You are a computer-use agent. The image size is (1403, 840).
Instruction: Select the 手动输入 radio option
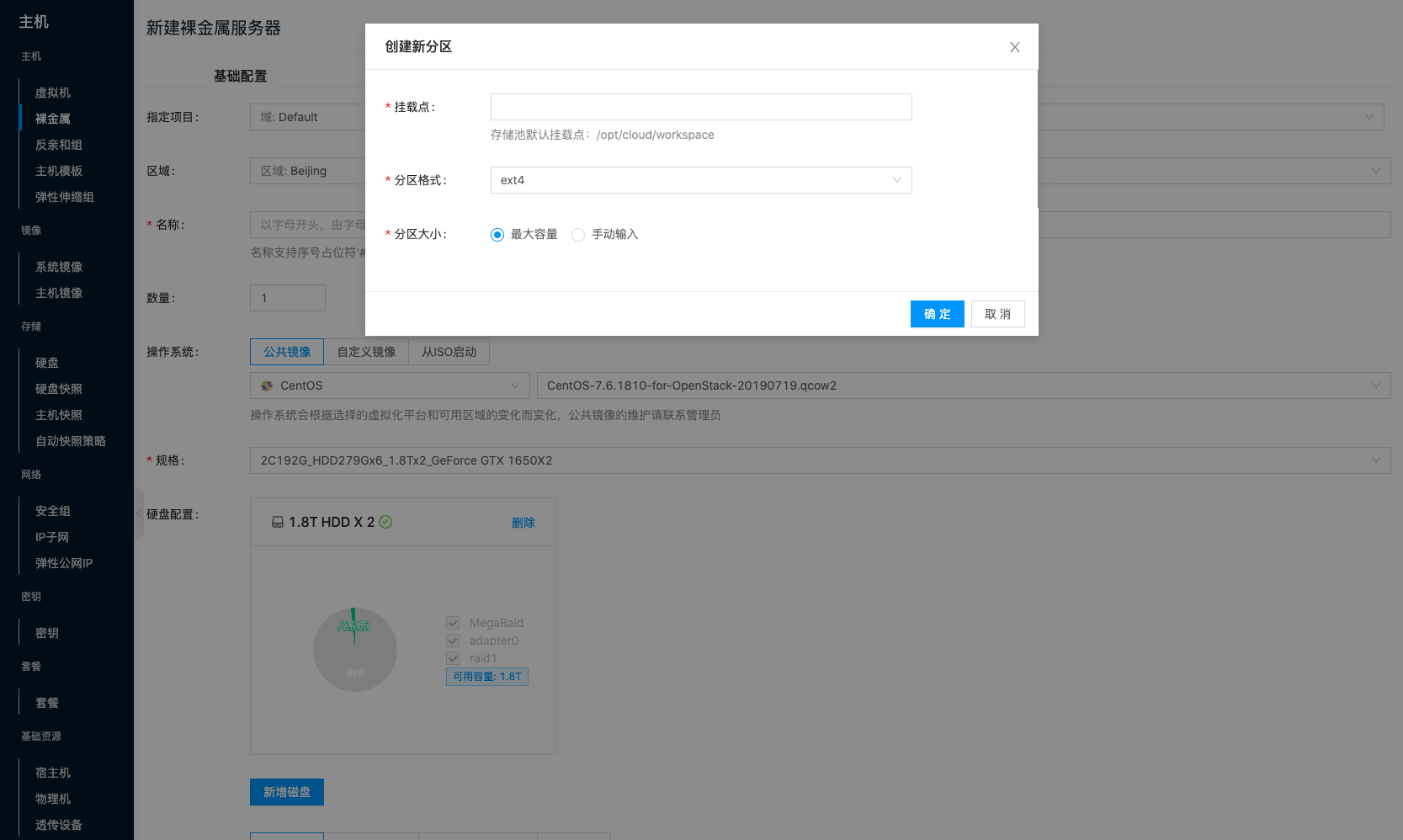point(578,235)
